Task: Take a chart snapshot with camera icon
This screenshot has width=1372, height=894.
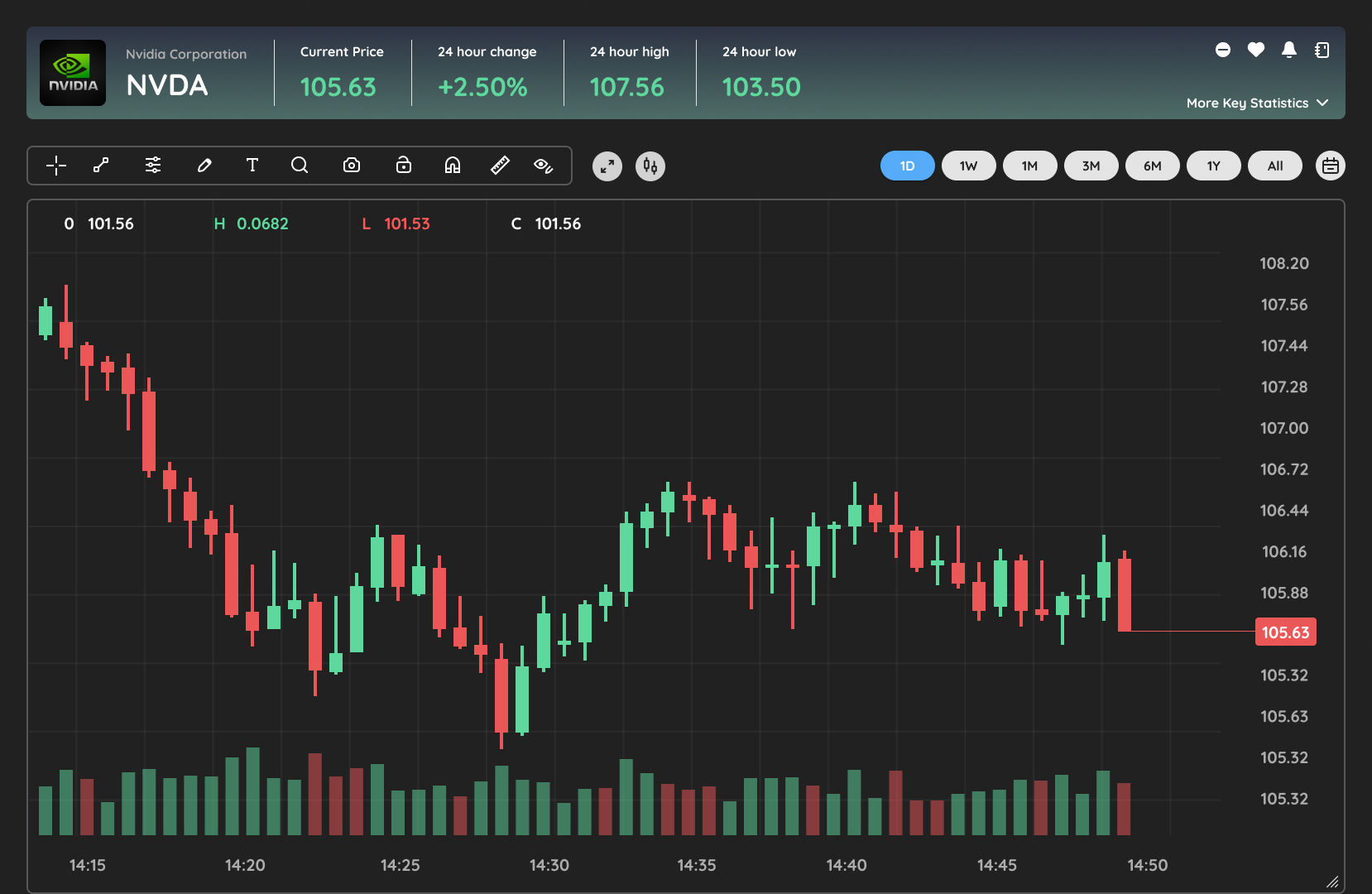Action: 352,166
